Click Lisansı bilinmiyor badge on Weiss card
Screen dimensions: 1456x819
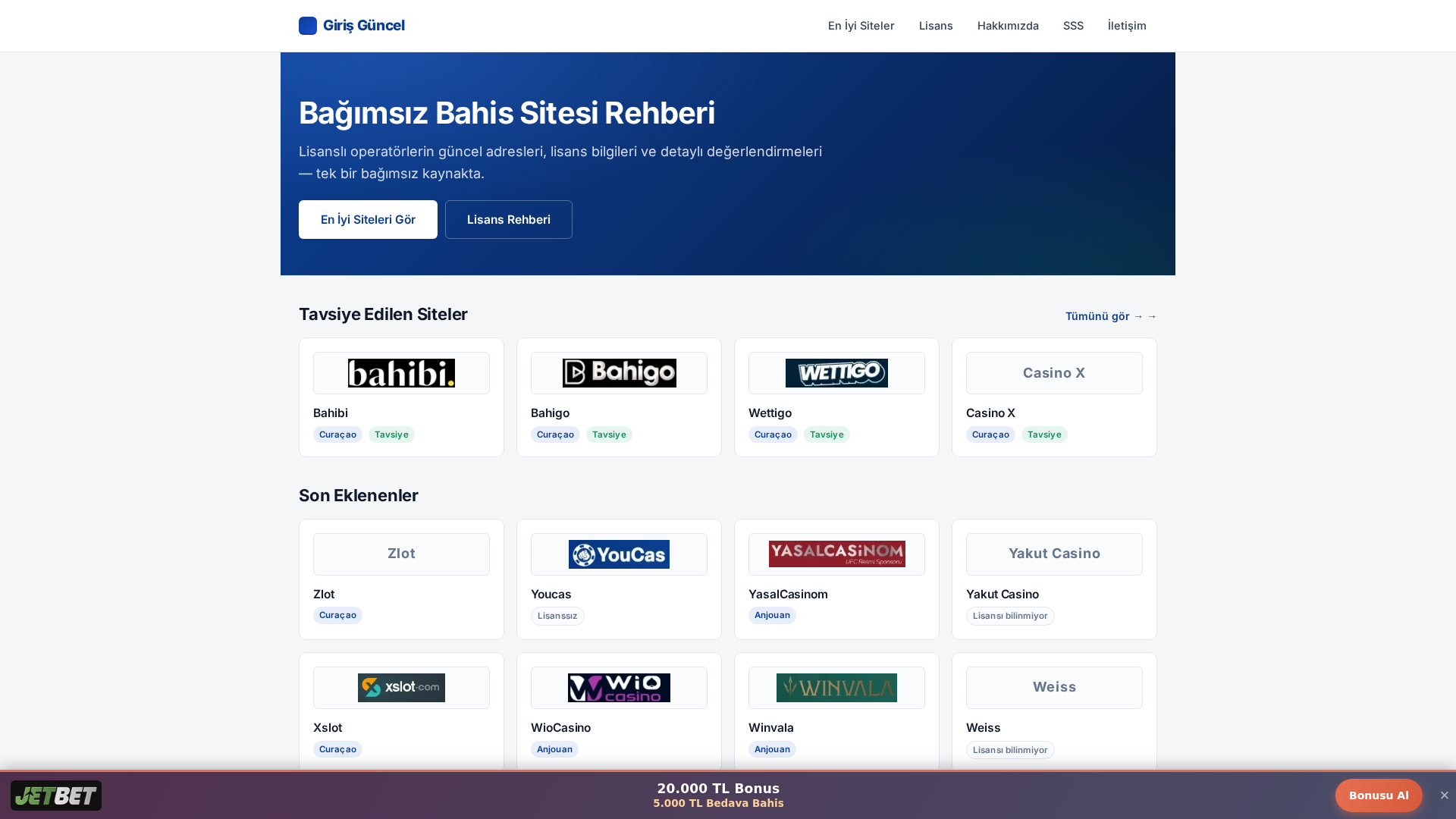click(1010, 750)
